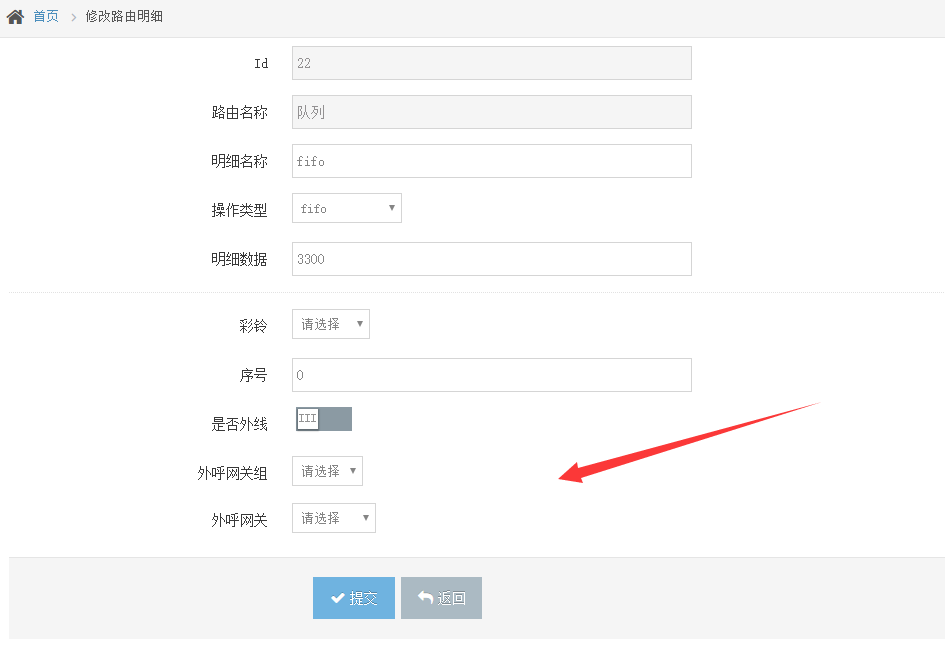The image size is (945, 670).
Task: Click the home icon in breadcrumb
Action: click(15, 17)
